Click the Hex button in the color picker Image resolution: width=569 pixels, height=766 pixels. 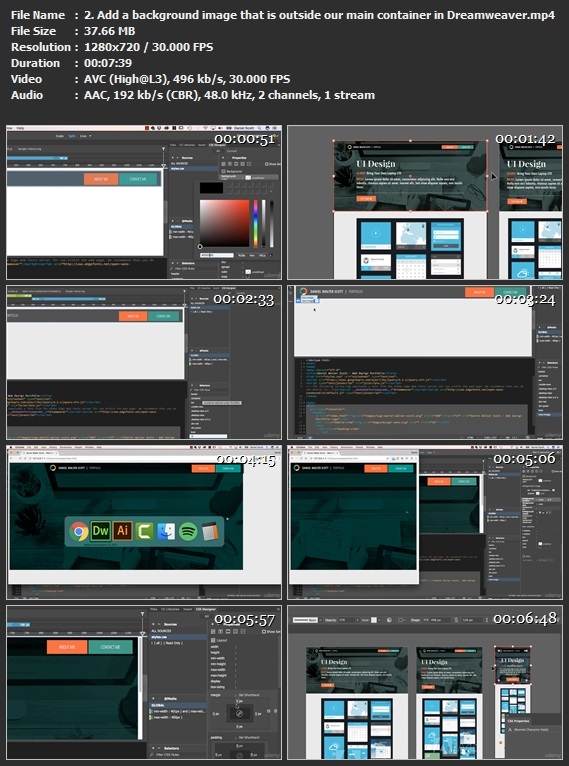[x=252, y=255]
